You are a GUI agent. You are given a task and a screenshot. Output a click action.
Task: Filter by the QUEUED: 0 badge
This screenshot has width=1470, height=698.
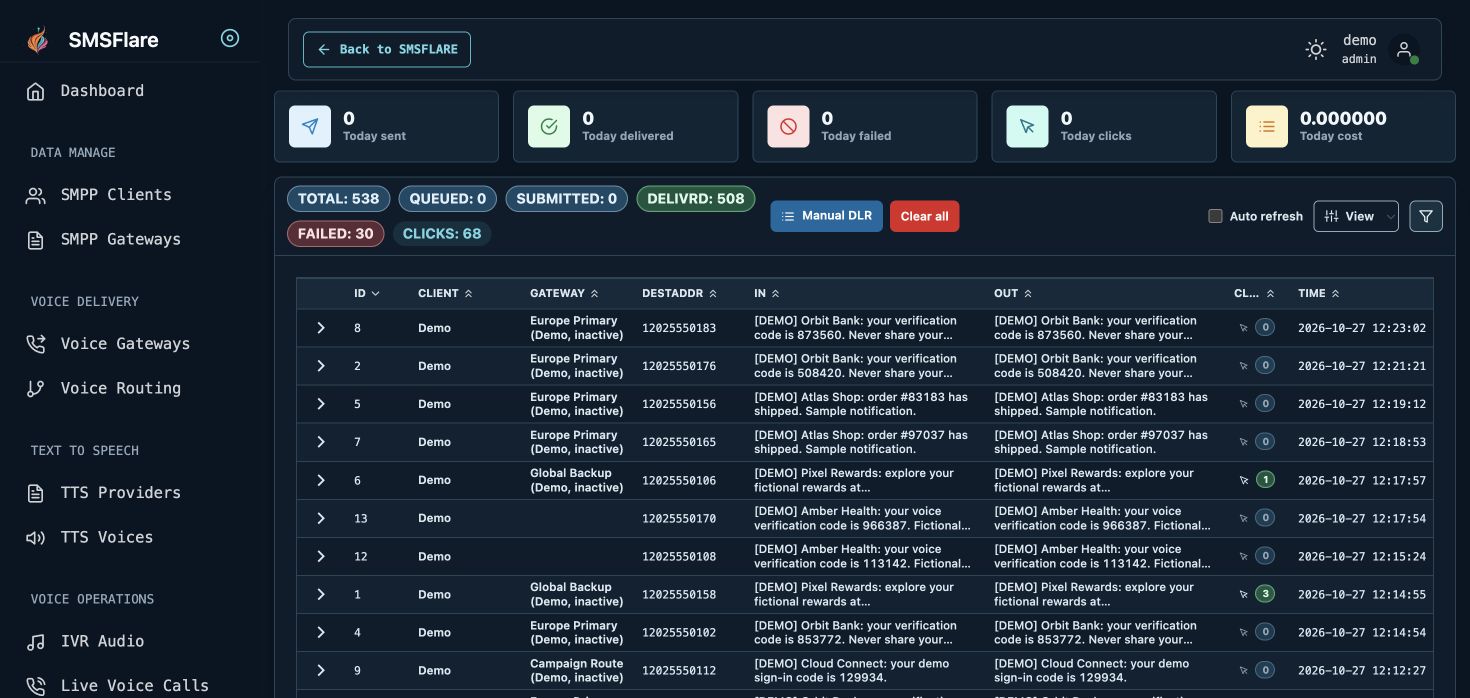pyautogui.click(x=448, y=199)
